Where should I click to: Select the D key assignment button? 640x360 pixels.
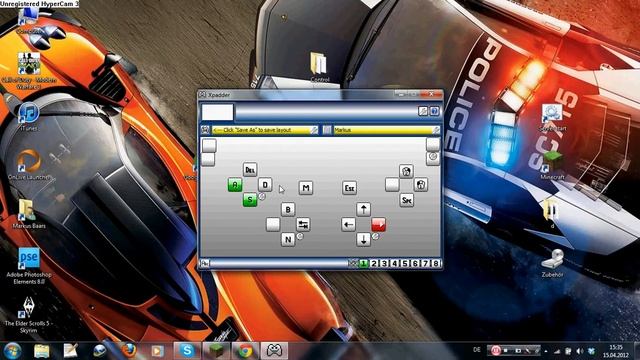pyautogui.click(x=265, y=184)
